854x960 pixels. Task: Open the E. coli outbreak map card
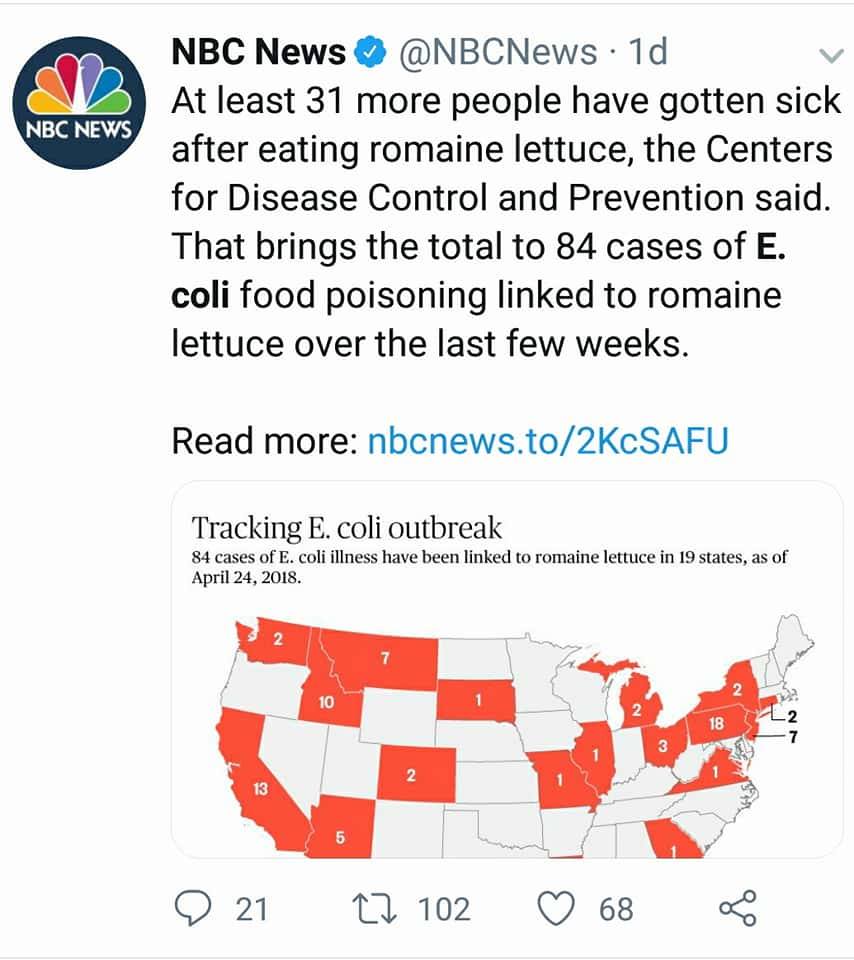[x=507, y=670]
